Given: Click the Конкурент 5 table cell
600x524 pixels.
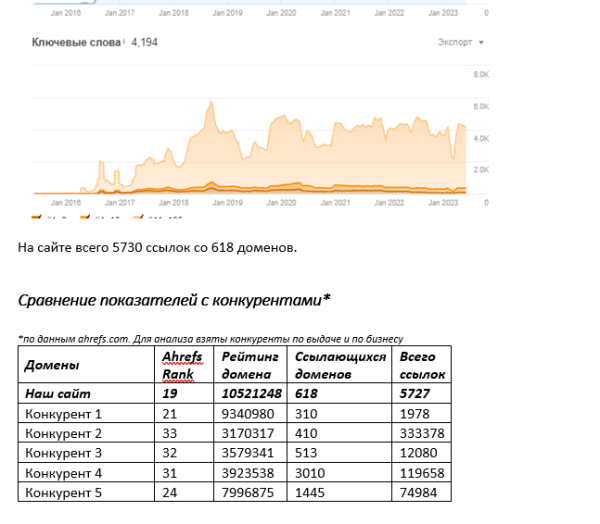Looking at the screenshot, I should tap(63, 492).
